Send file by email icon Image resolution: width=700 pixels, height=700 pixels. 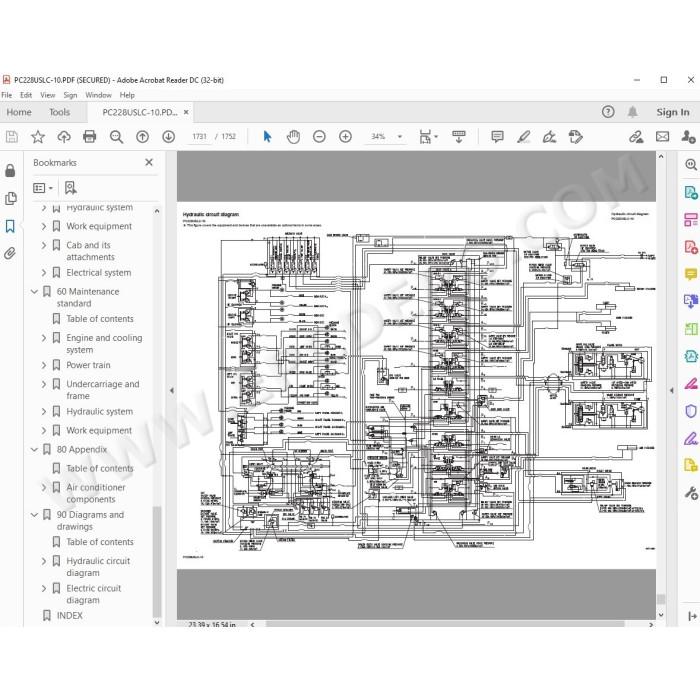662,137
